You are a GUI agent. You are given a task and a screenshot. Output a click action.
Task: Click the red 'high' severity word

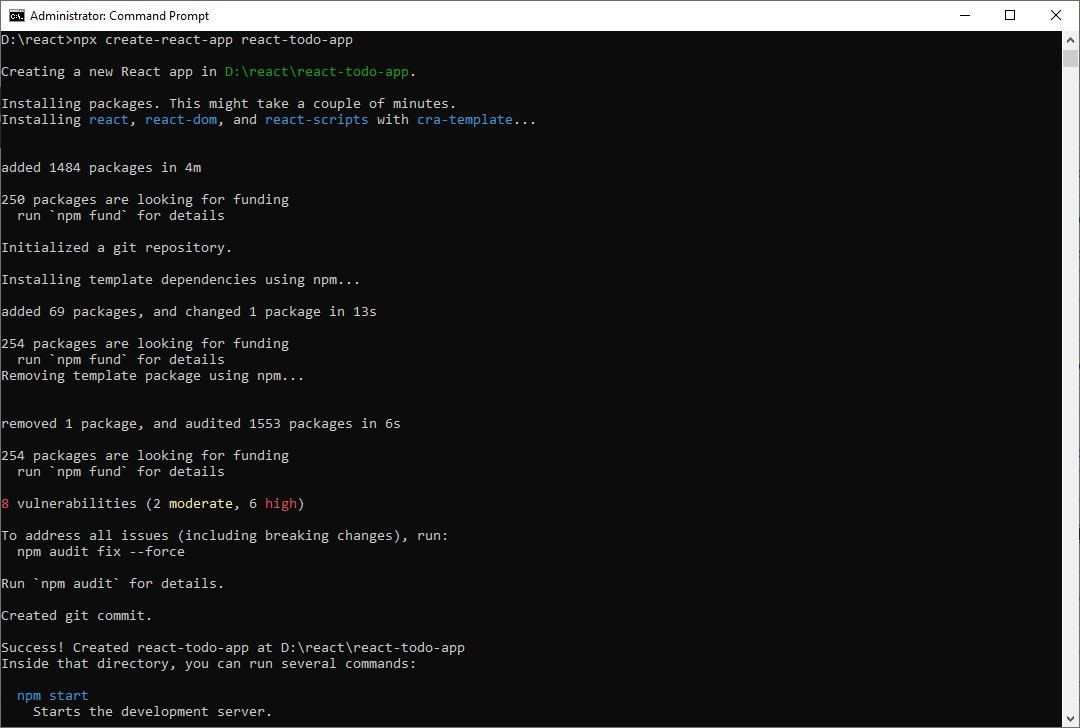tap(280, 504)
